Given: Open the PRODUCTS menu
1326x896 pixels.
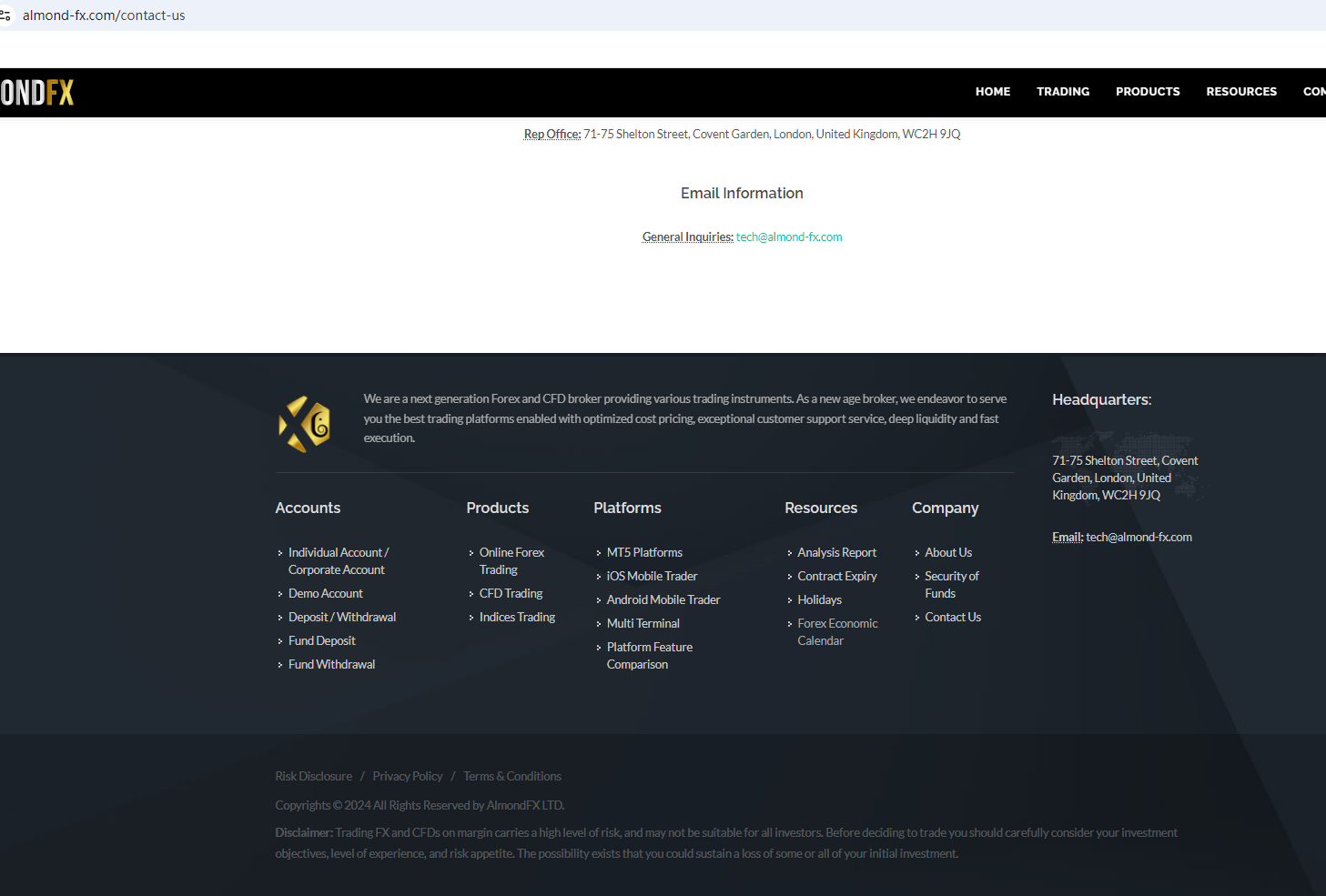Looking at the screenshot, I should tap(1148, 92).
